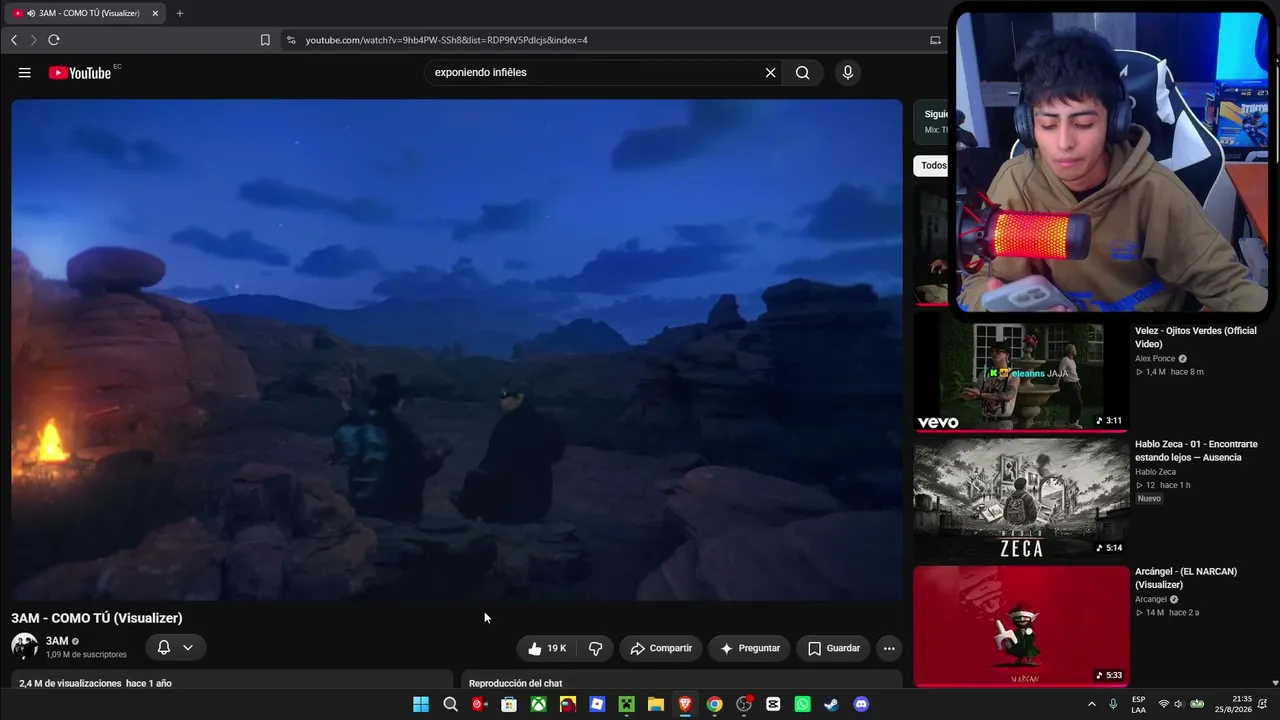This screenshot has width=1280, height=720.
Task: Open the ESP LAA keyboard language switcher
Action: [1138, 704]
